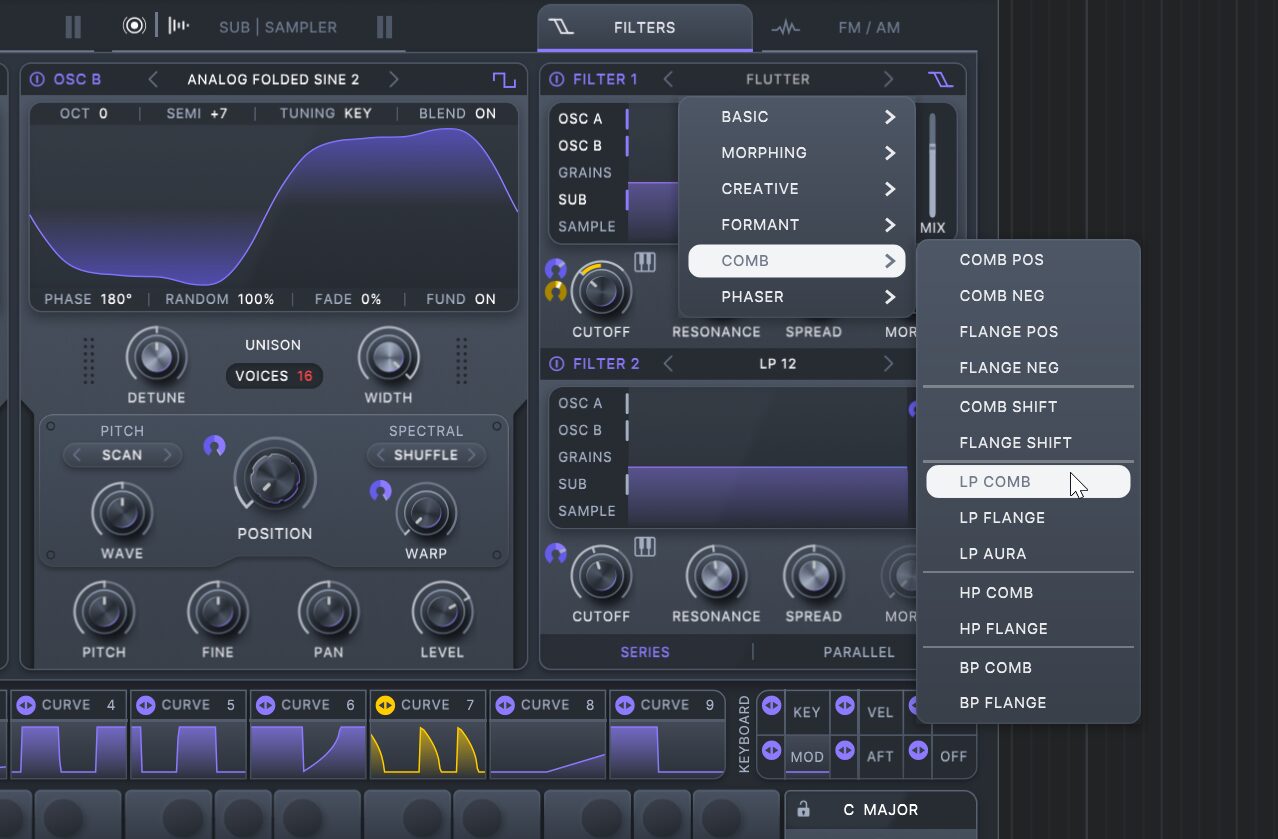Disable Filter 1 with its power button
The image size is (1278, 839).
[557, 80]
